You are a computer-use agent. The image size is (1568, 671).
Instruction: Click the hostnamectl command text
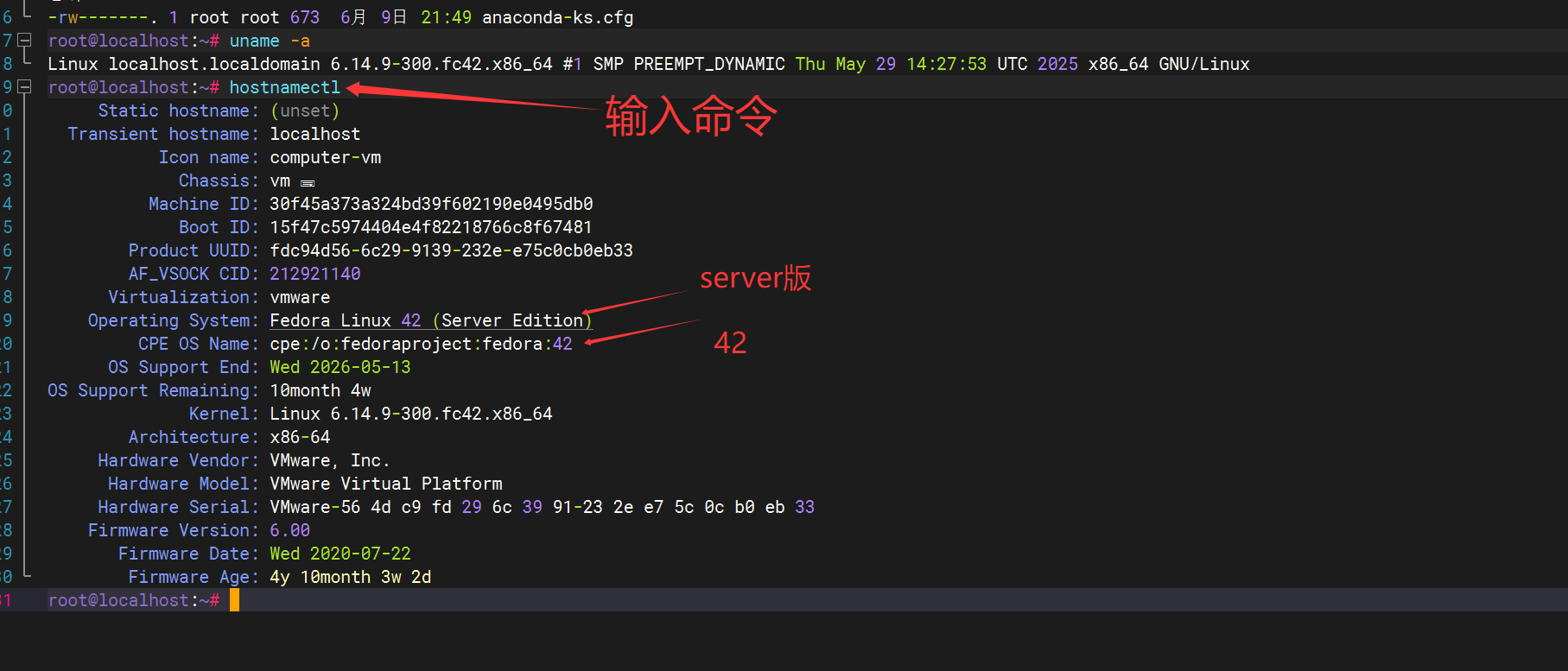coord(285,87)
